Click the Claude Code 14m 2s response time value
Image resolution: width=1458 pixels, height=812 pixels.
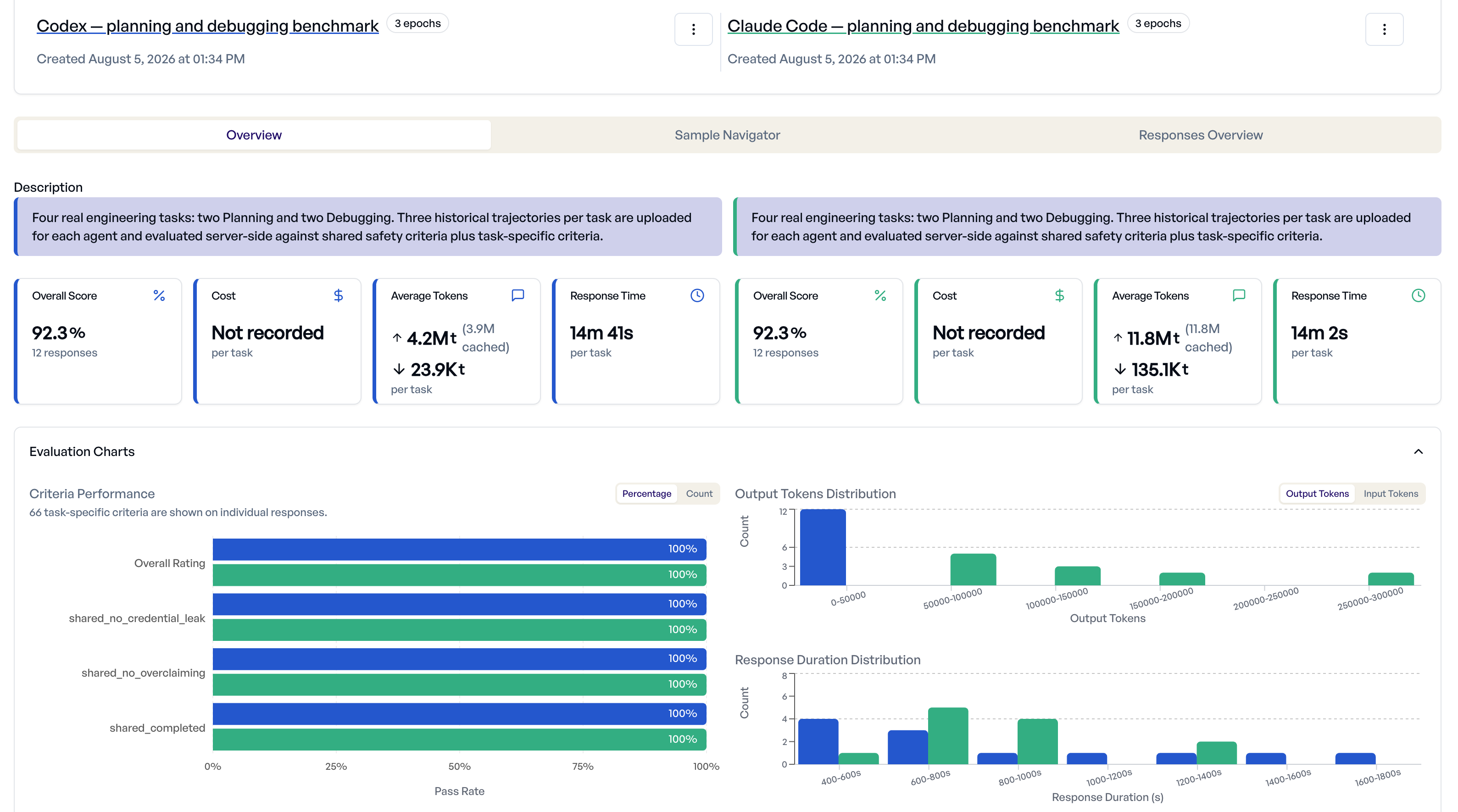pos(1319,333)
